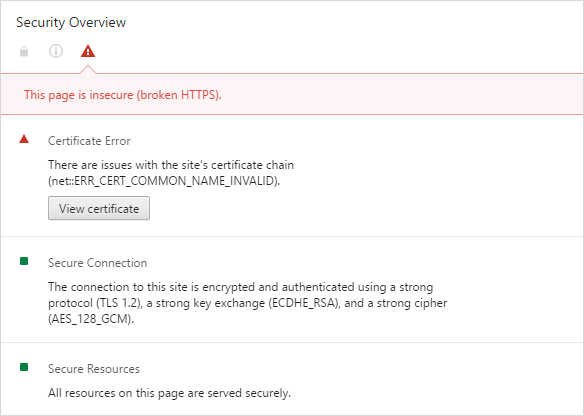The height and width of the screenshot is (416, 584).
Task: Click the AES_128_GCM cipher text
Action: pyautogui.click(x=91, y=319)
